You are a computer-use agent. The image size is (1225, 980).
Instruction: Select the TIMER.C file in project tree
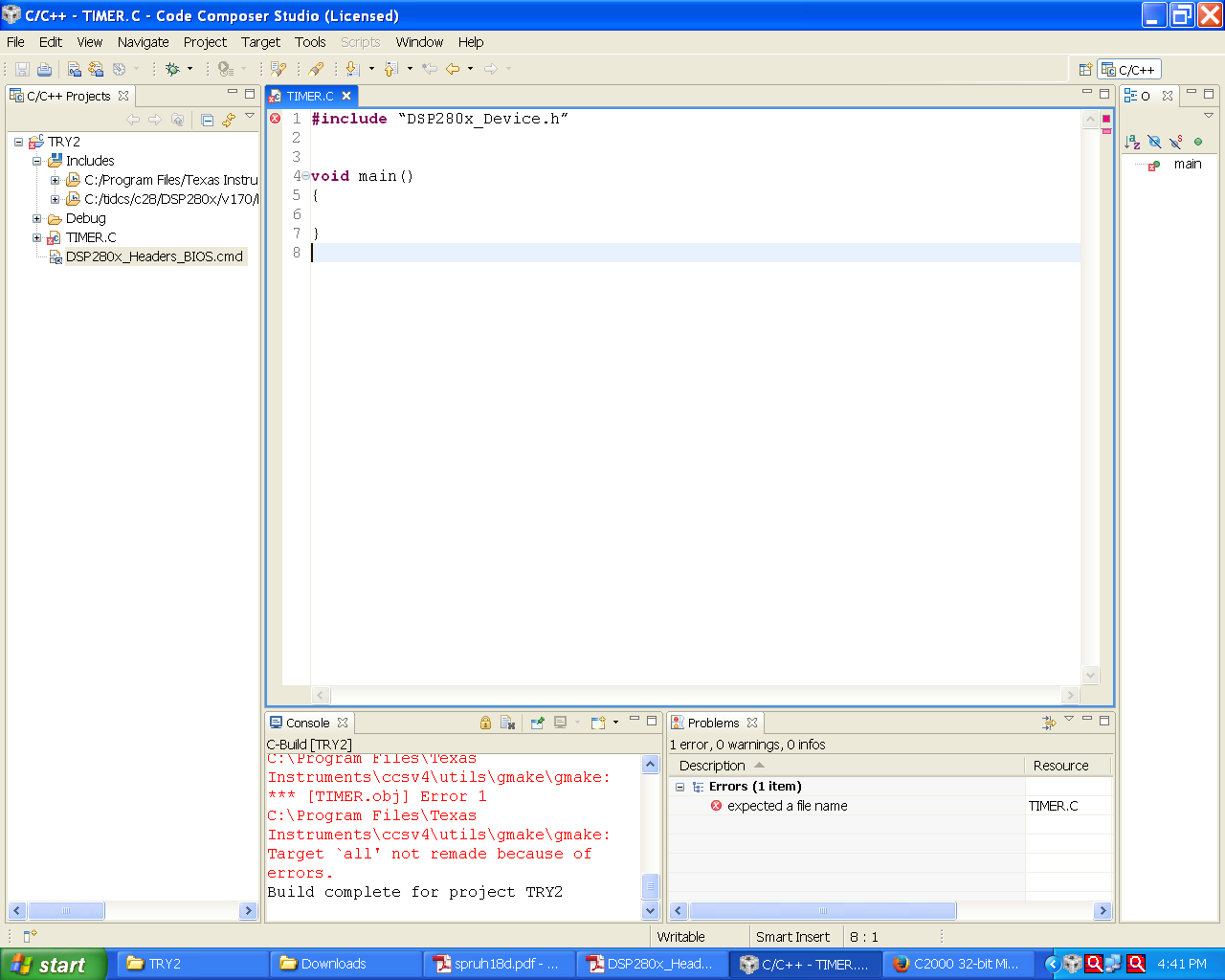pos(91,237)
